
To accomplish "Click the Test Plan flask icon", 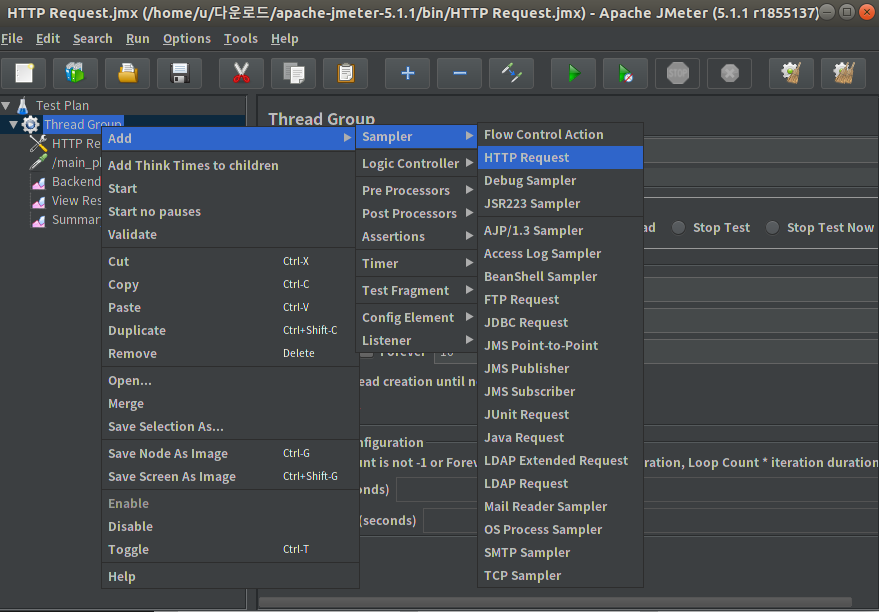I will 23,105.
